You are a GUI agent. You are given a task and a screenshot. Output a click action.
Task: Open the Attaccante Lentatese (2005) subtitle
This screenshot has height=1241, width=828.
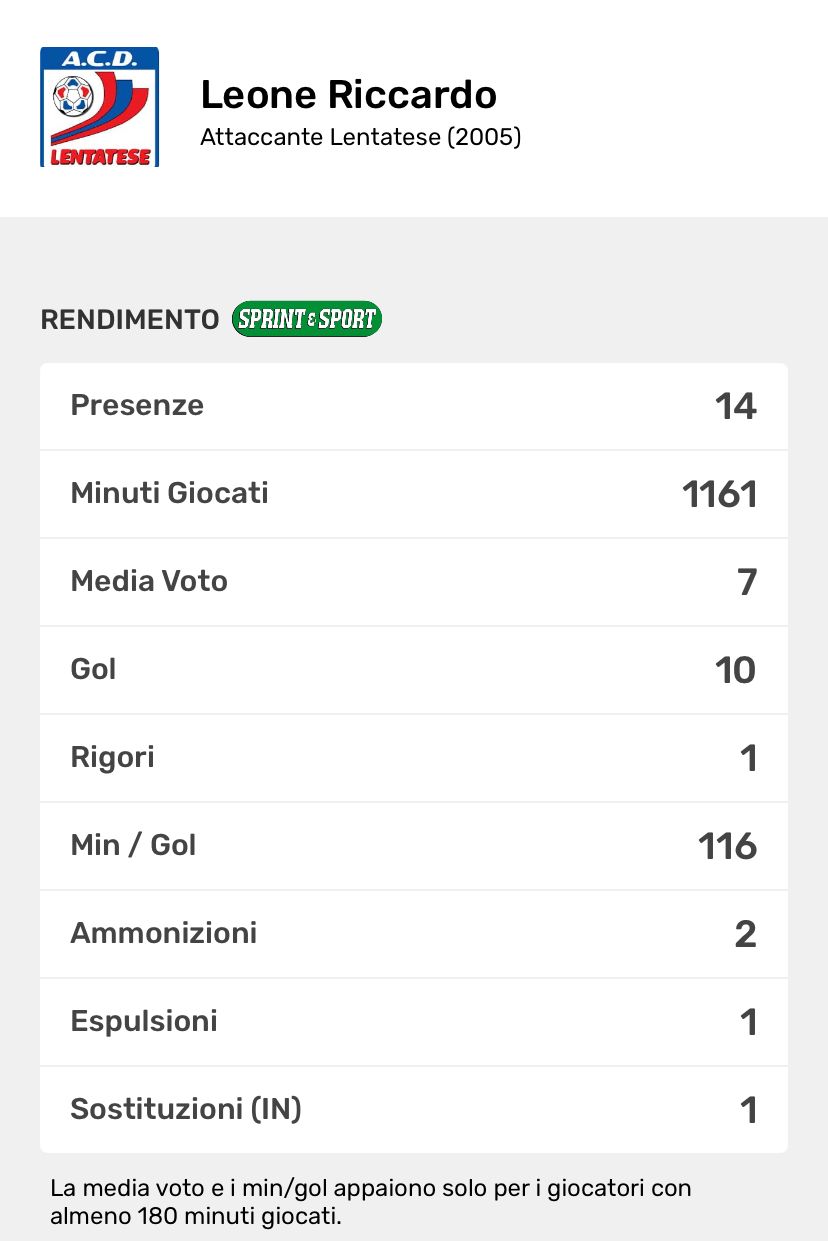pyautogui.click(x=361, y=137)
